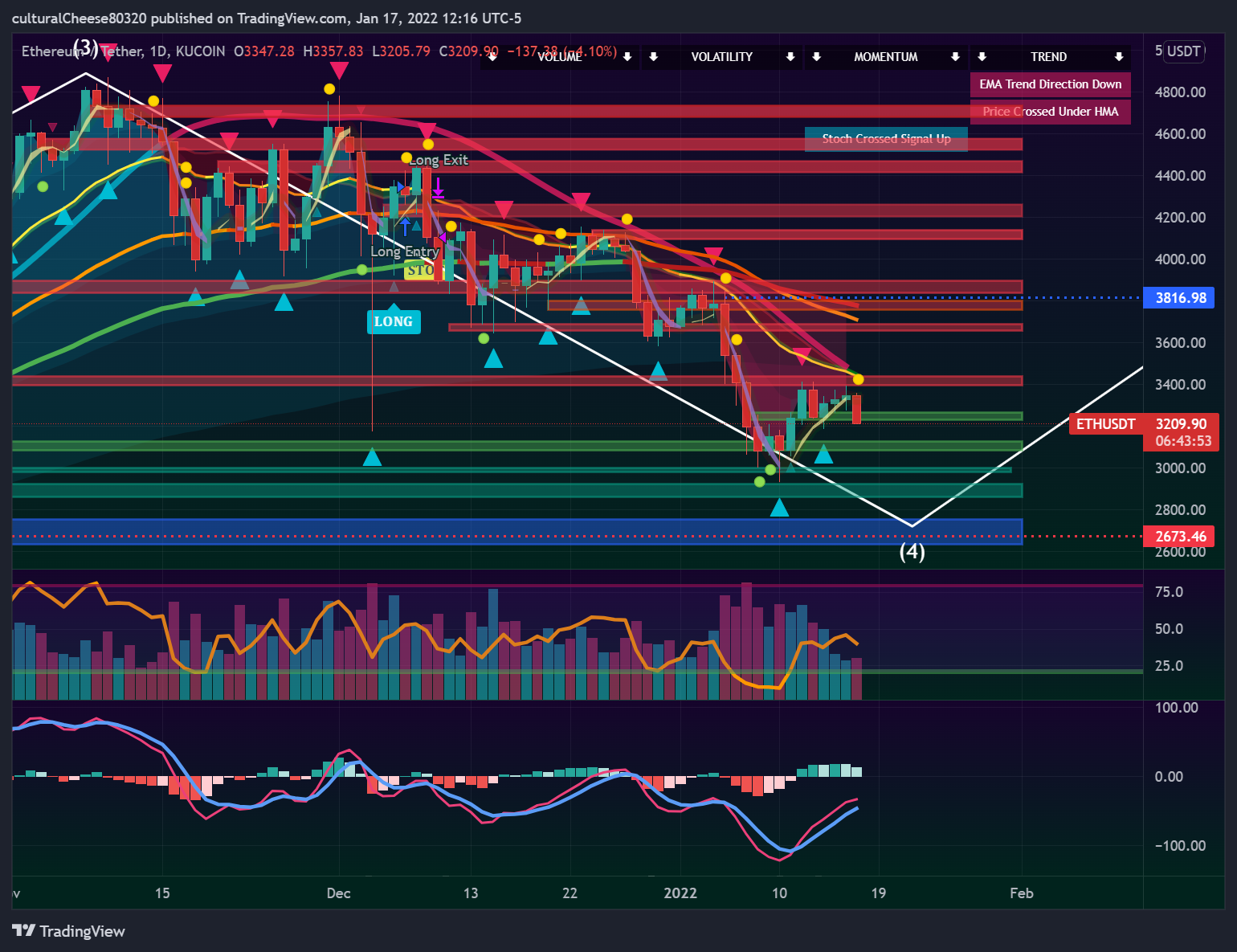The height and width of the screenshot is (952, 1237).
Task: Click the 75.0 oscillator scale label
Action: pos(1169,592)
